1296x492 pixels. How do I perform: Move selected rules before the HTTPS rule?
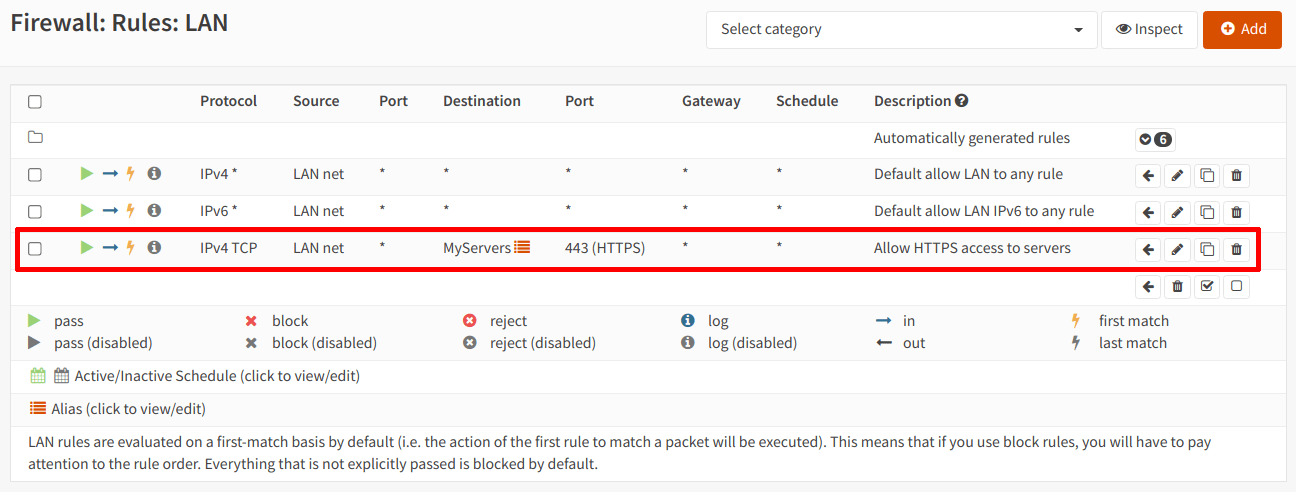[1148, 249]
